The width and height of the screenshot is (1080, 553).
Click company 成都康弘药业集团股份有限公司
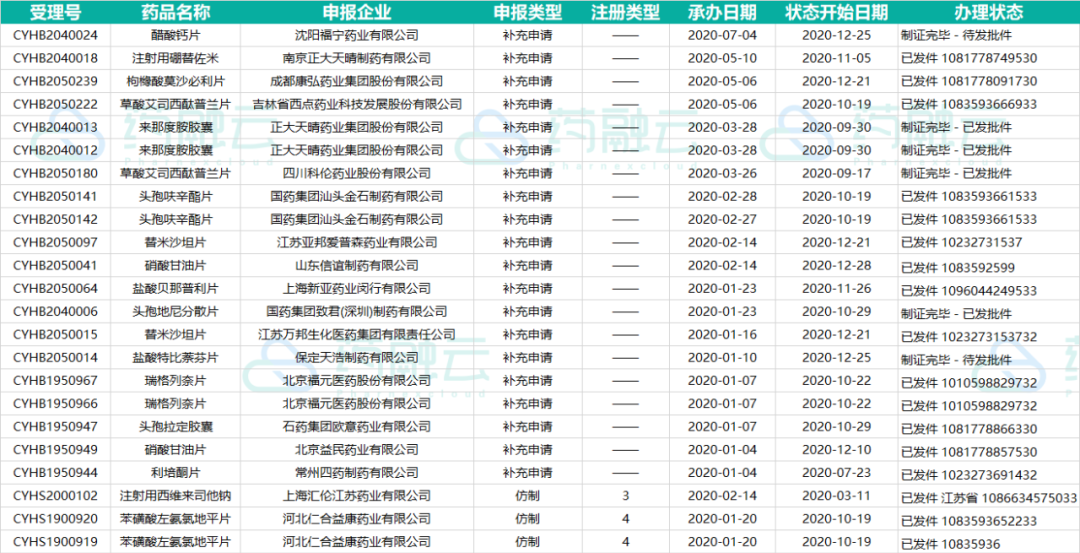click(x=357, y=81)
